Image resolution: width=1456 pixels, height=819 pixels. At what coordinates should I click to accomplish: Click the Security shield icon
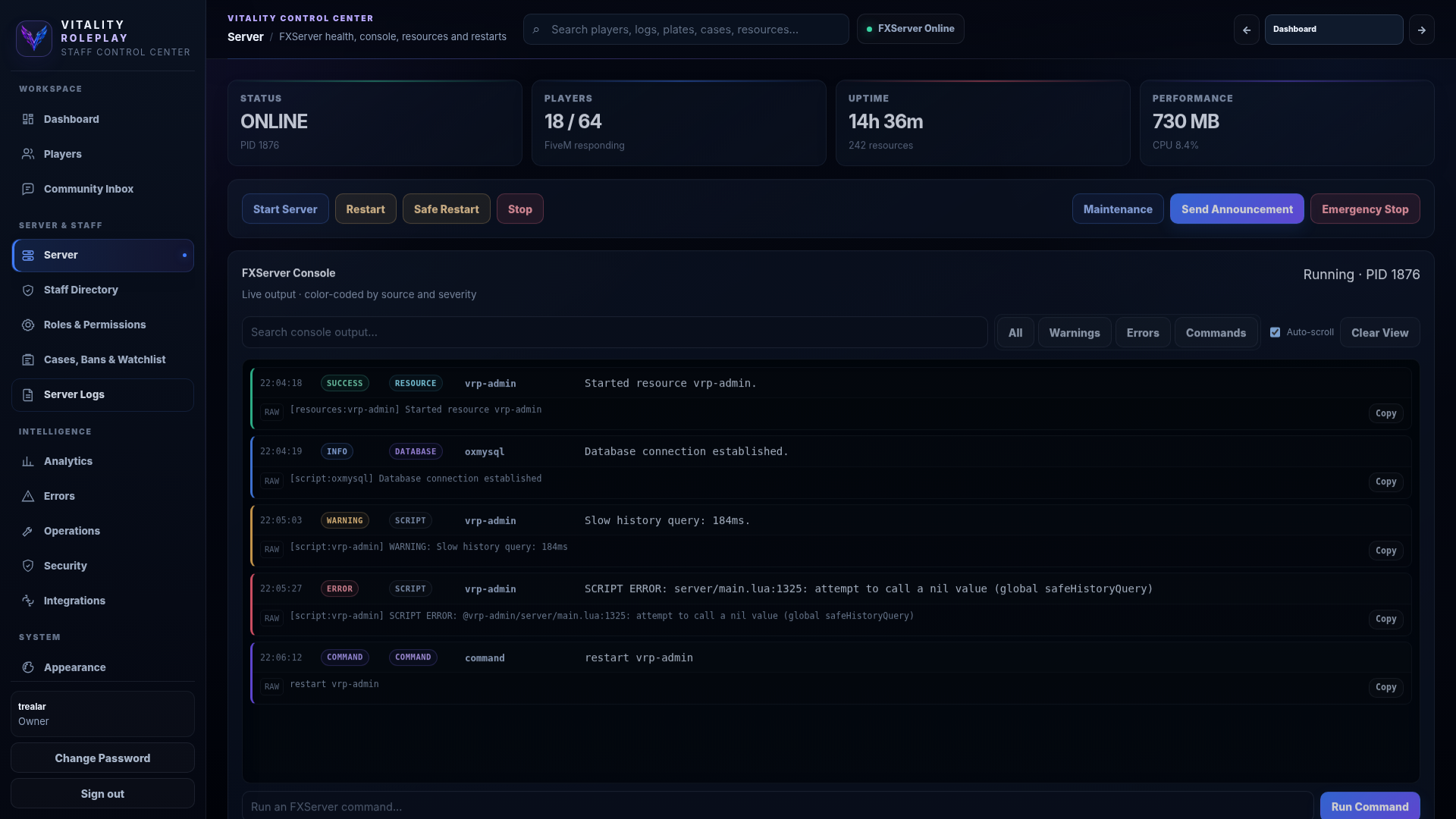[x=28, y=566]
